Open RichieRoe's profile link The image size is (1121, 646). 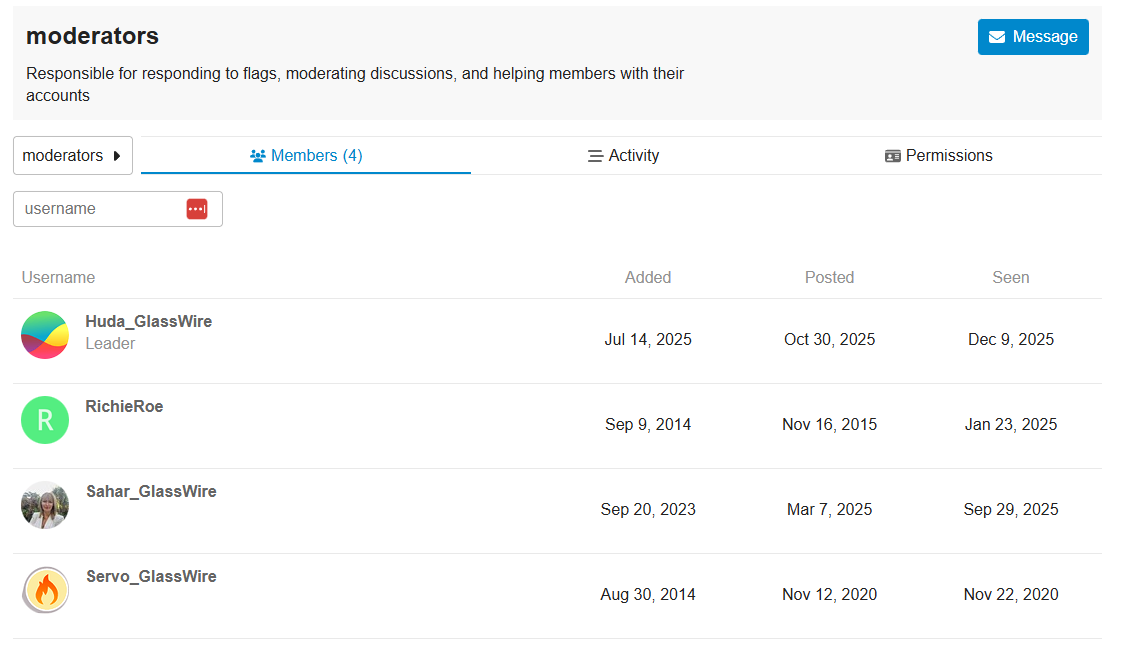(124, 407)
